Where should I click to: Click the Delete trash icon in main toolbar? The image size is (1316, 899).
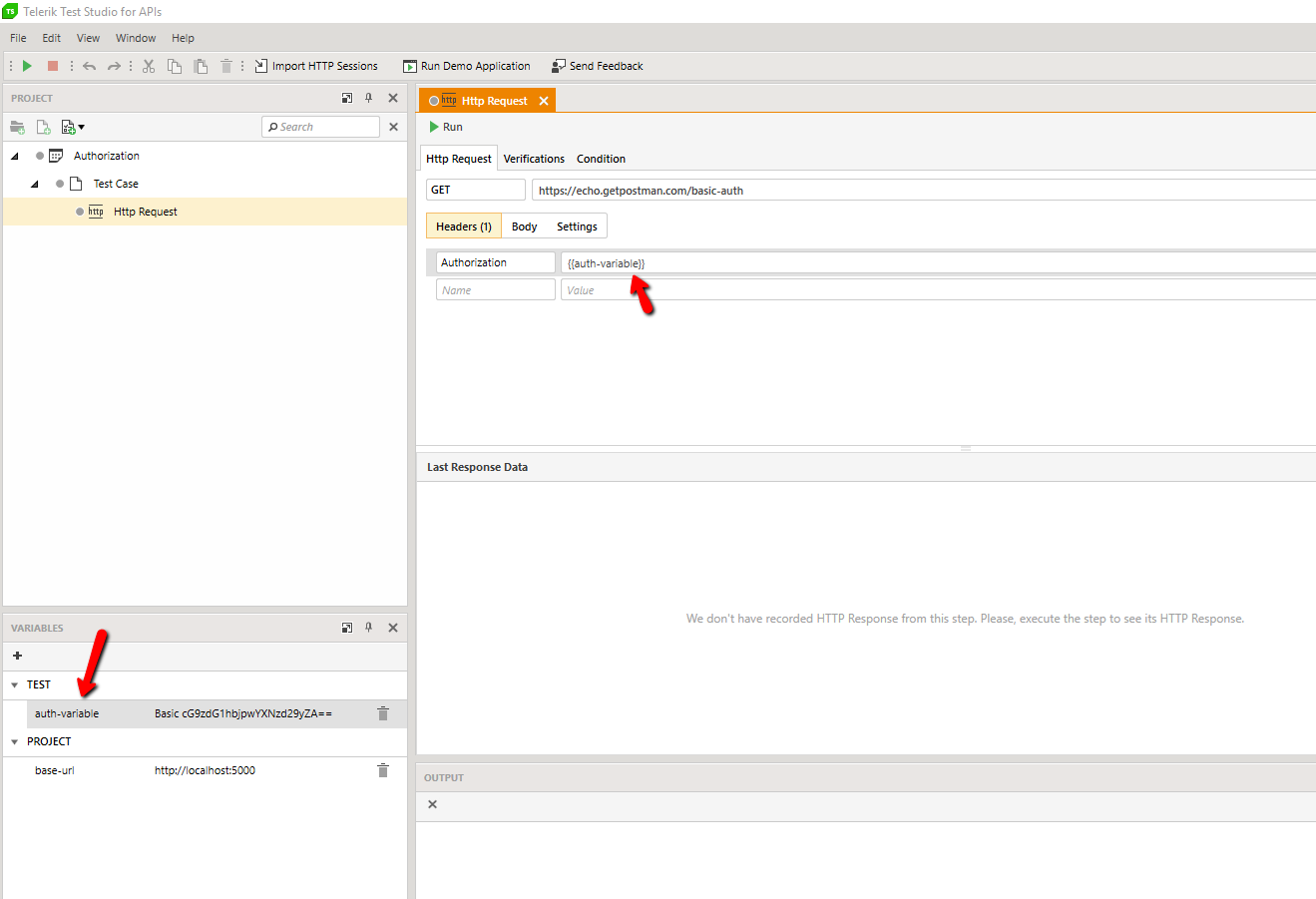tap(226, 66)
